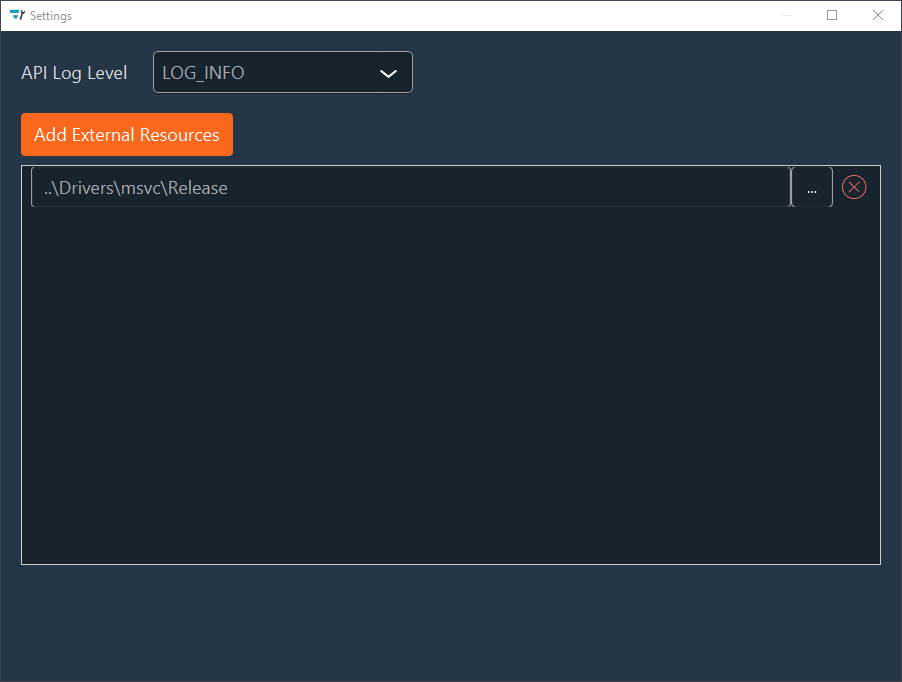Click the word Drivers in the path field
This screenshot has width=902, height=682.
pyautogui.click(x=89, y=188)
